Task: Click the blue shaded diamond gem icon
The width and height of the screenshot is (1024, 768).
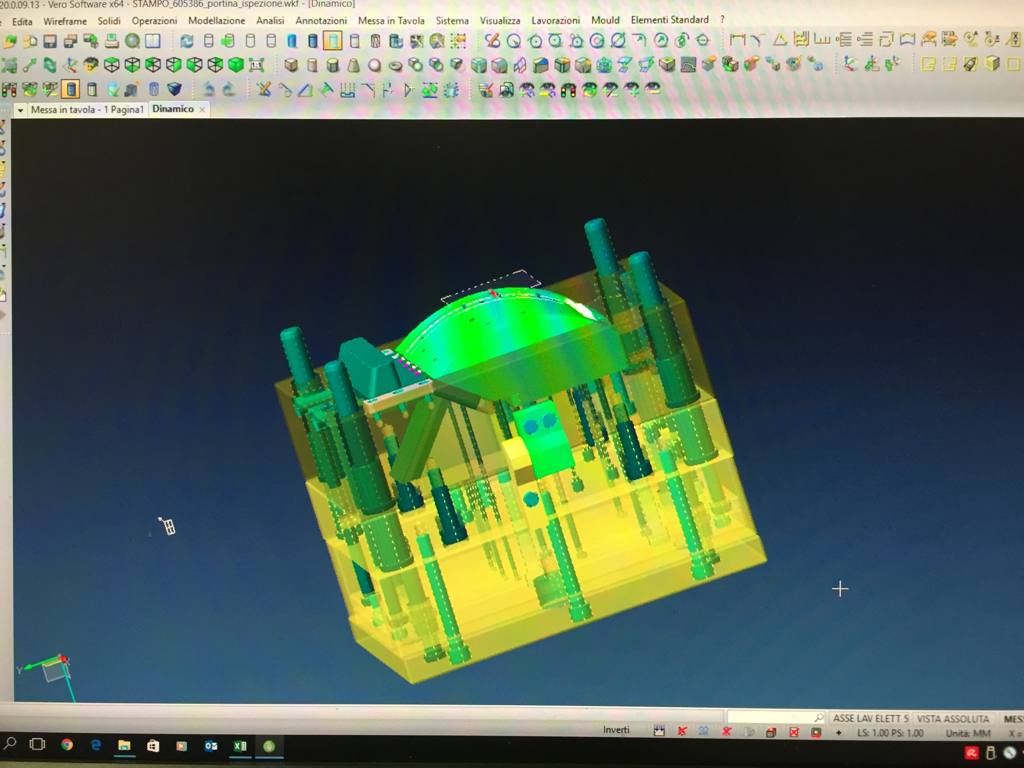Action: tap(174, 89)
